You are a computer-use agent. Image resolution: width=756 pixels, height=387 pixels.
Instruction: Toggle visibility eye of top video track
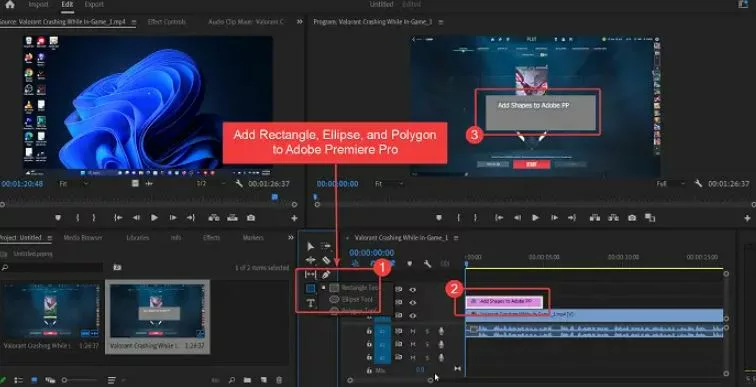tap(413, 290)
